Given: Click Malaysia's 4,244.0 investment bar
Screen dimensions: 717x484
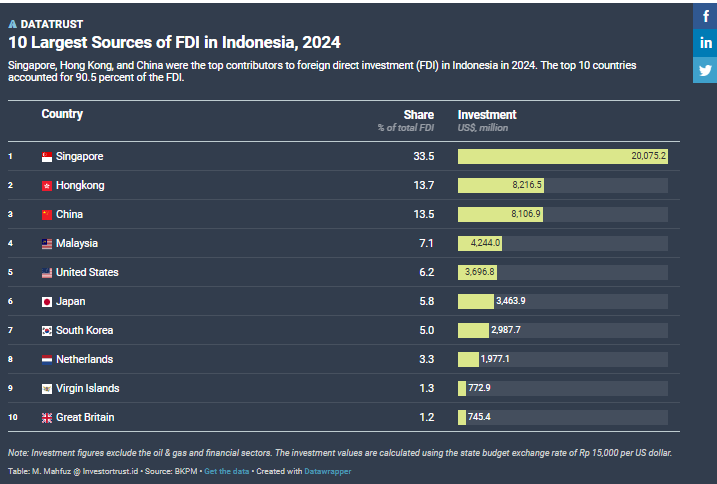Looking at the screenshot, I should 479,244.
